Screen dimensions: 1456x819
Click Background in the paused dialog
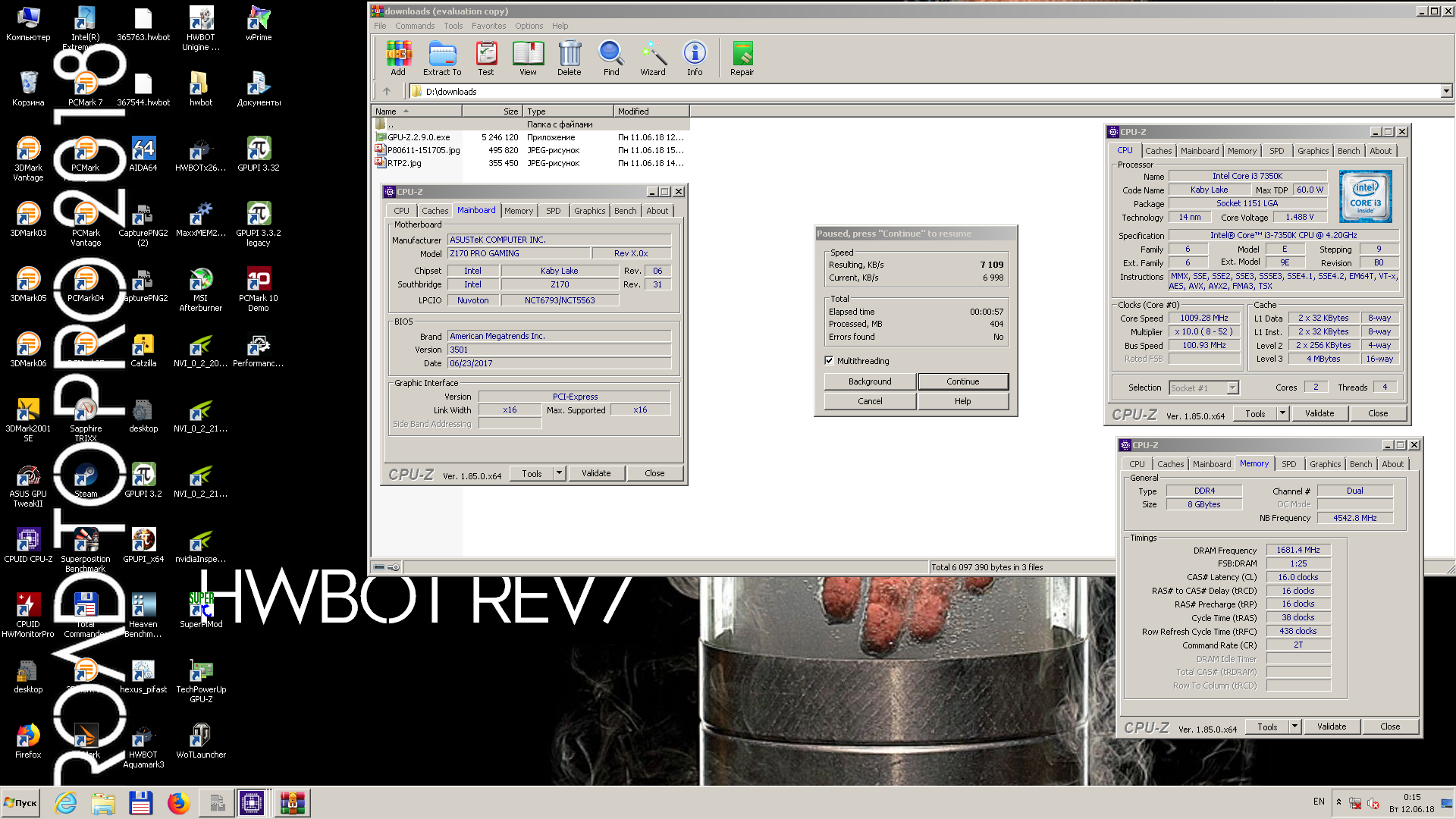click(870, 381)
